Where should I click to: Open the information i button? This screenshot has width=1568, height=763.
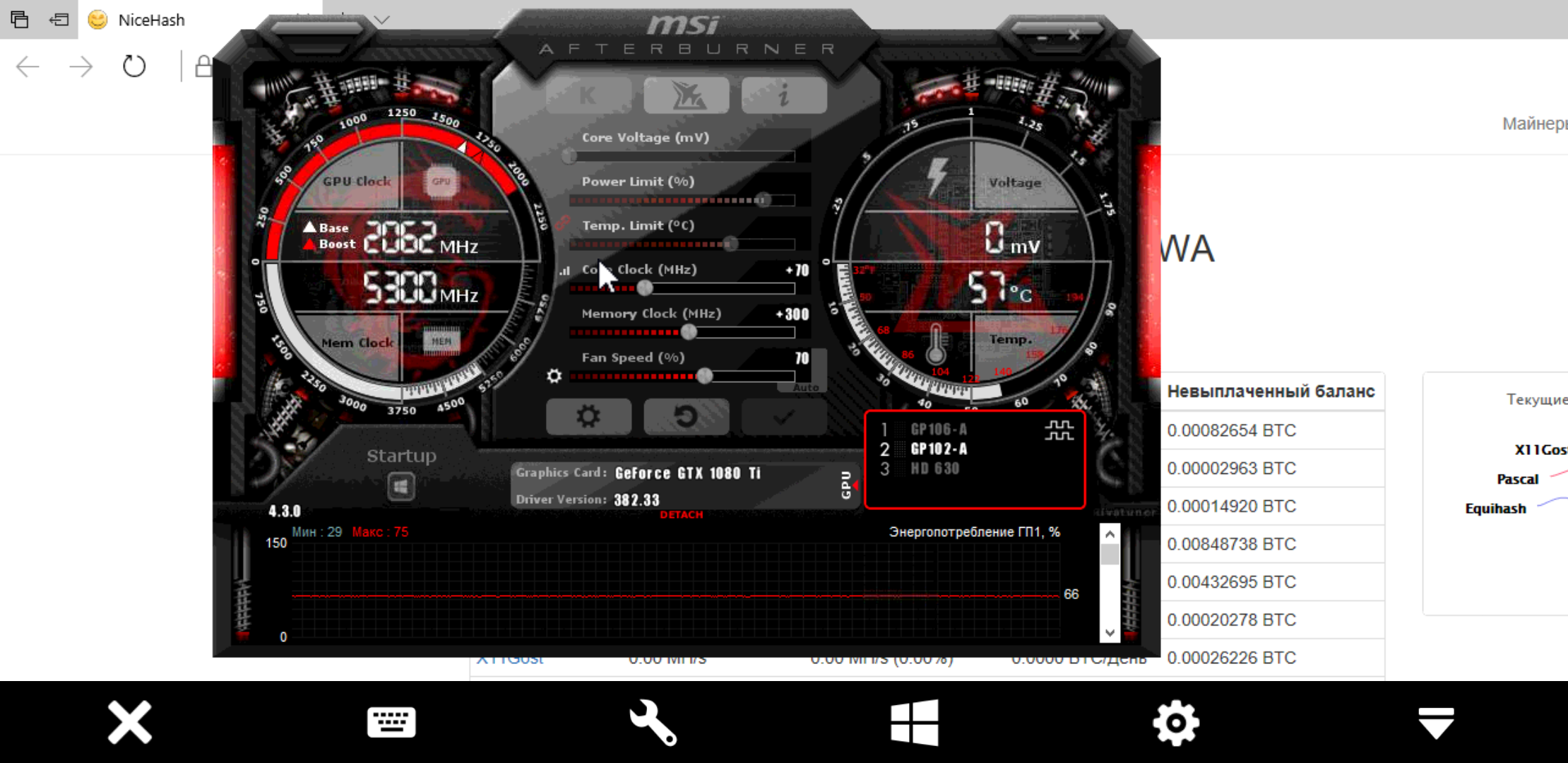pos(784,95)
